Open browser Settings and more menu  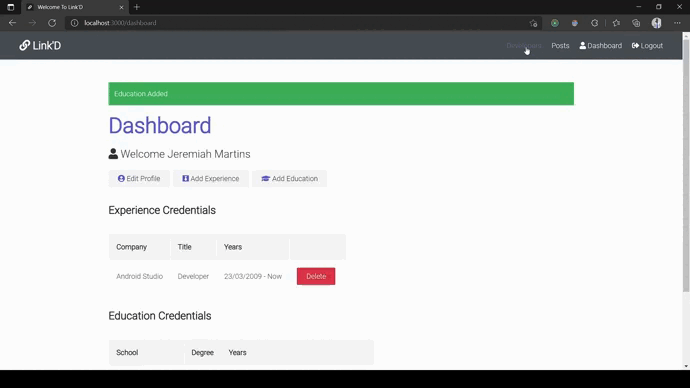tap(677, 23)
